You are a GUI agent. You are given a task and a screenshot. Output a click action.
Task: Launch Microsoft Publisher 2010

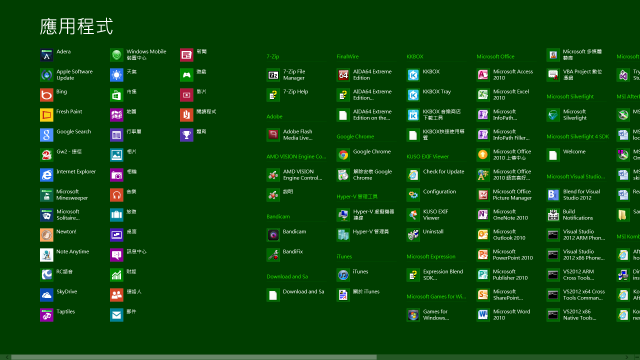[483, 275]
